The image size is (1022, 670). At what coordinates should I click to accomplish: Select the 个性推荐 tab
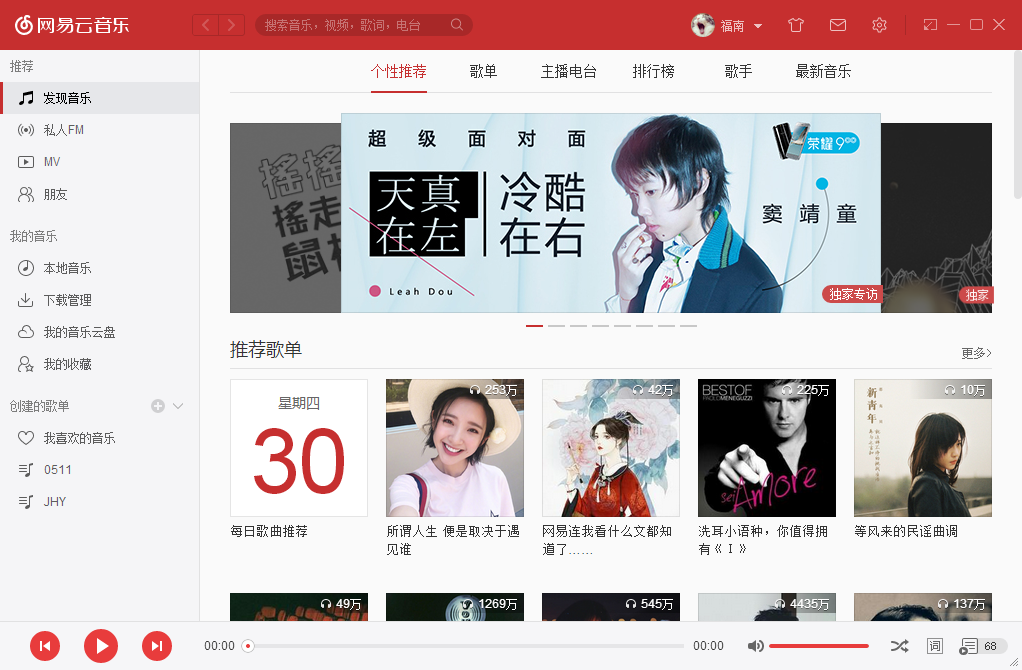pos(399,71)
